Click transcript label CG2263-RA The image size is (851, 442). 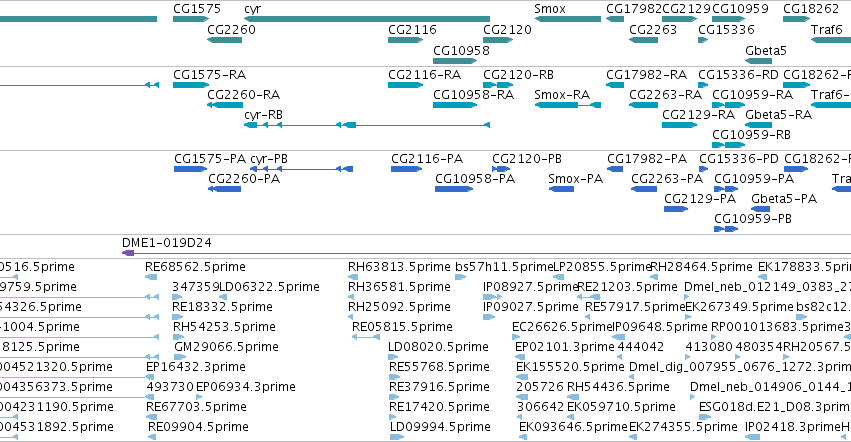pos(665,94)
